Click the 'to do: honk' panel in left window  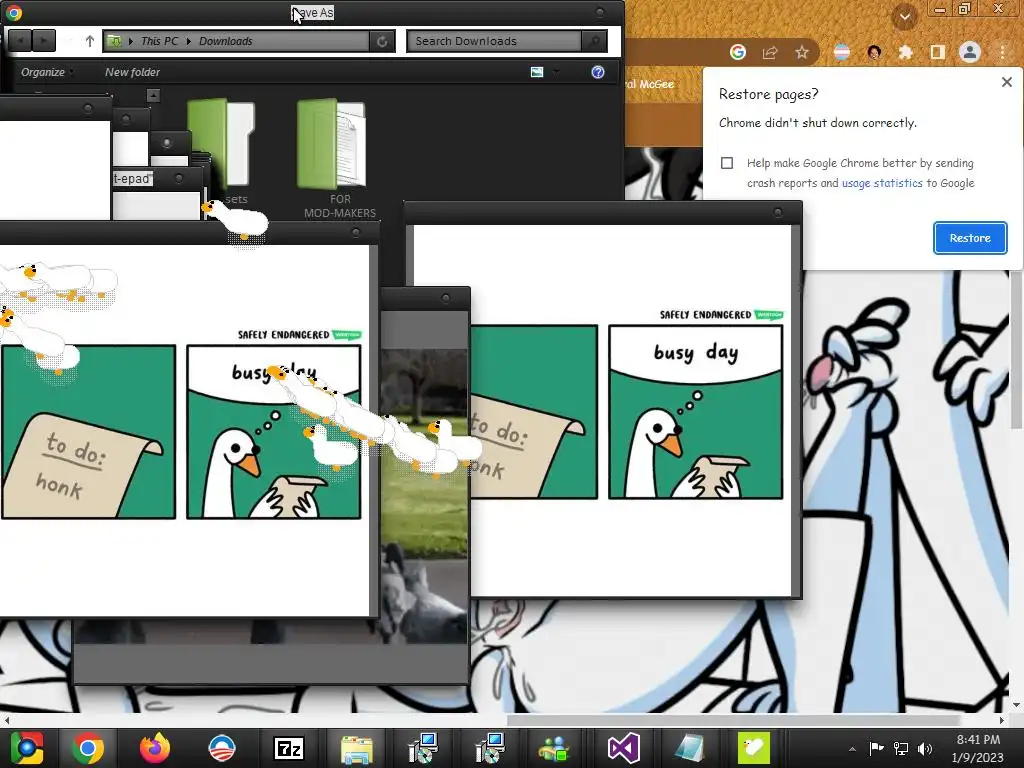88,432
